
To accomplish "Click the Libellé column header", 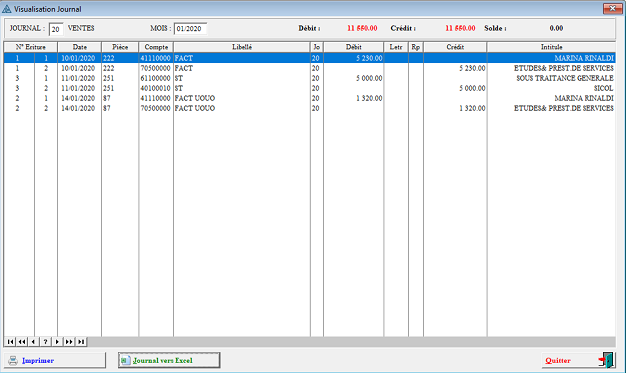I will [242, 47].
